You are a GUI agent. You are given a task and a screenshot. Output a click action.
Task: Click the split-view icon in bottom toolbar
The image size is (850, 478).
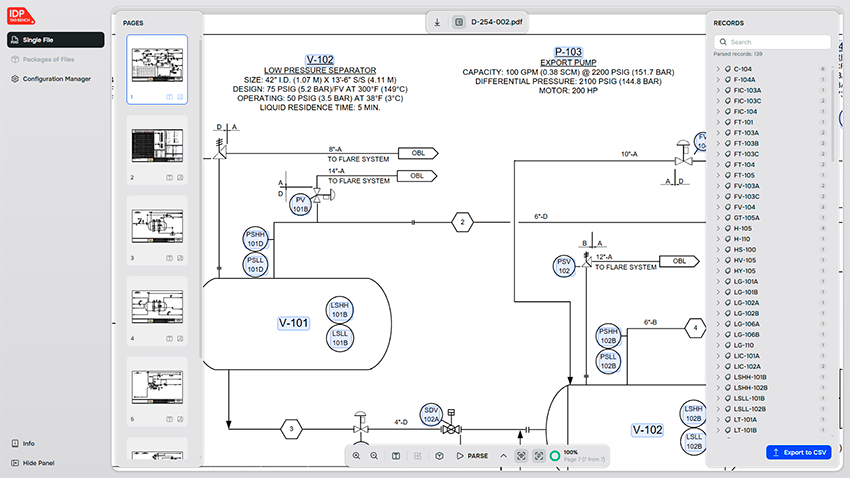[x=396, y=455]
